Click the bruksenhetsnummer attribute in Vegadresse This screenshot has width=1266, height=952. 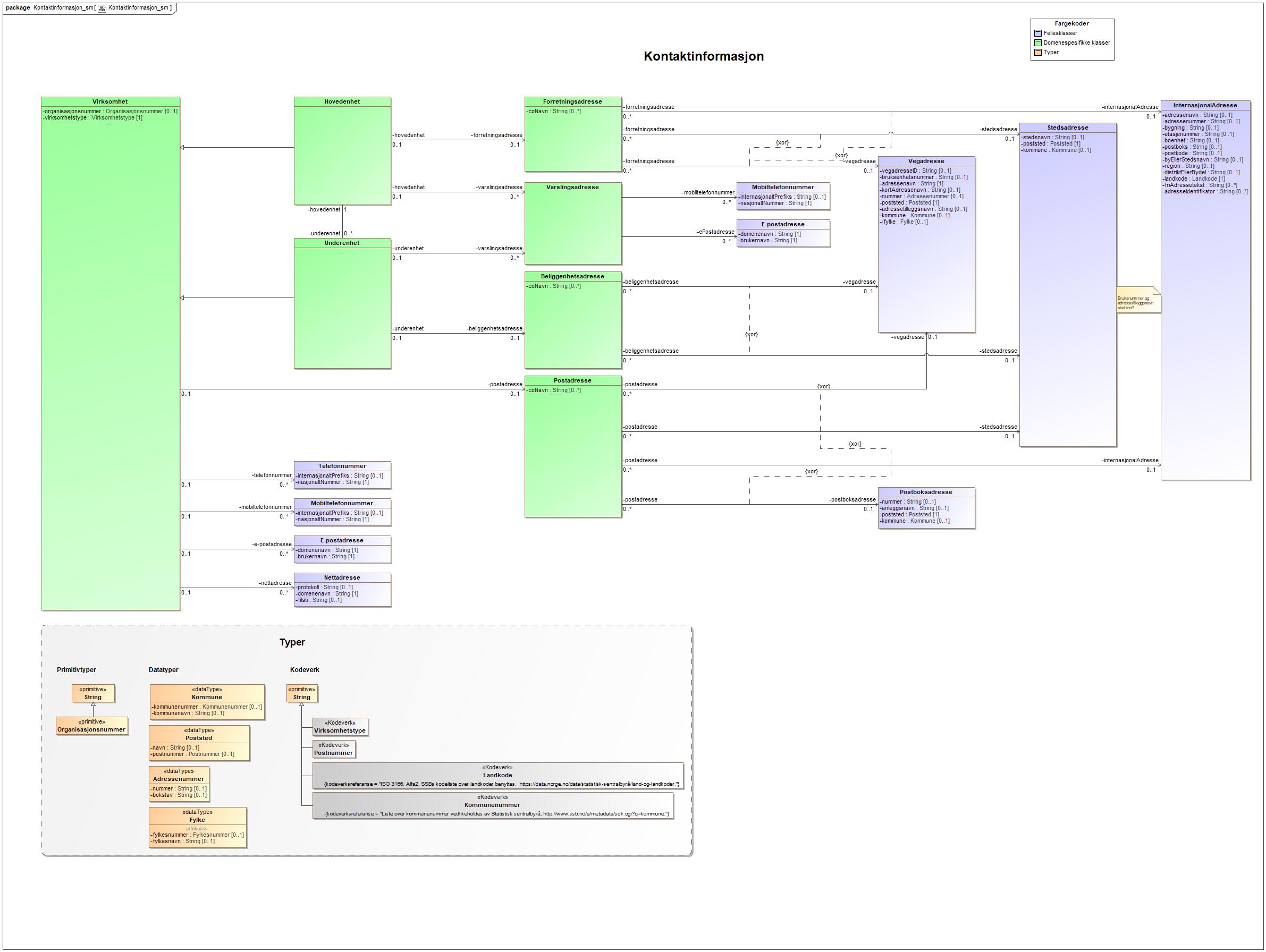pyautogui.click(x=924, y=177)
